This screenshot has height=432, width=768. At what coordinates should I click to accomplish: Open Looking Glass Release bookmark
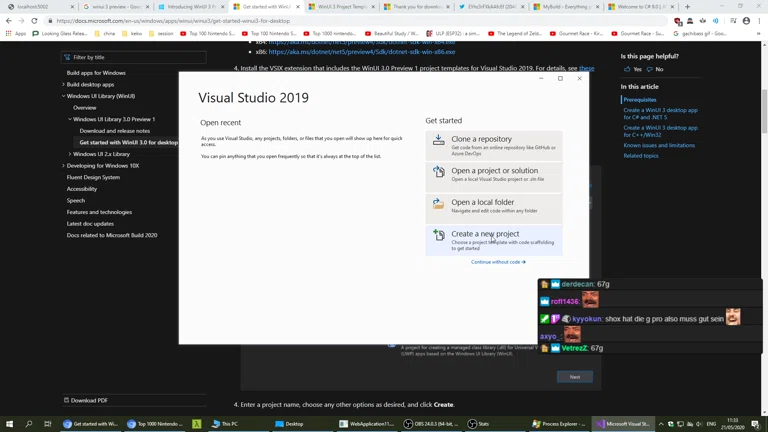[60, 33]
